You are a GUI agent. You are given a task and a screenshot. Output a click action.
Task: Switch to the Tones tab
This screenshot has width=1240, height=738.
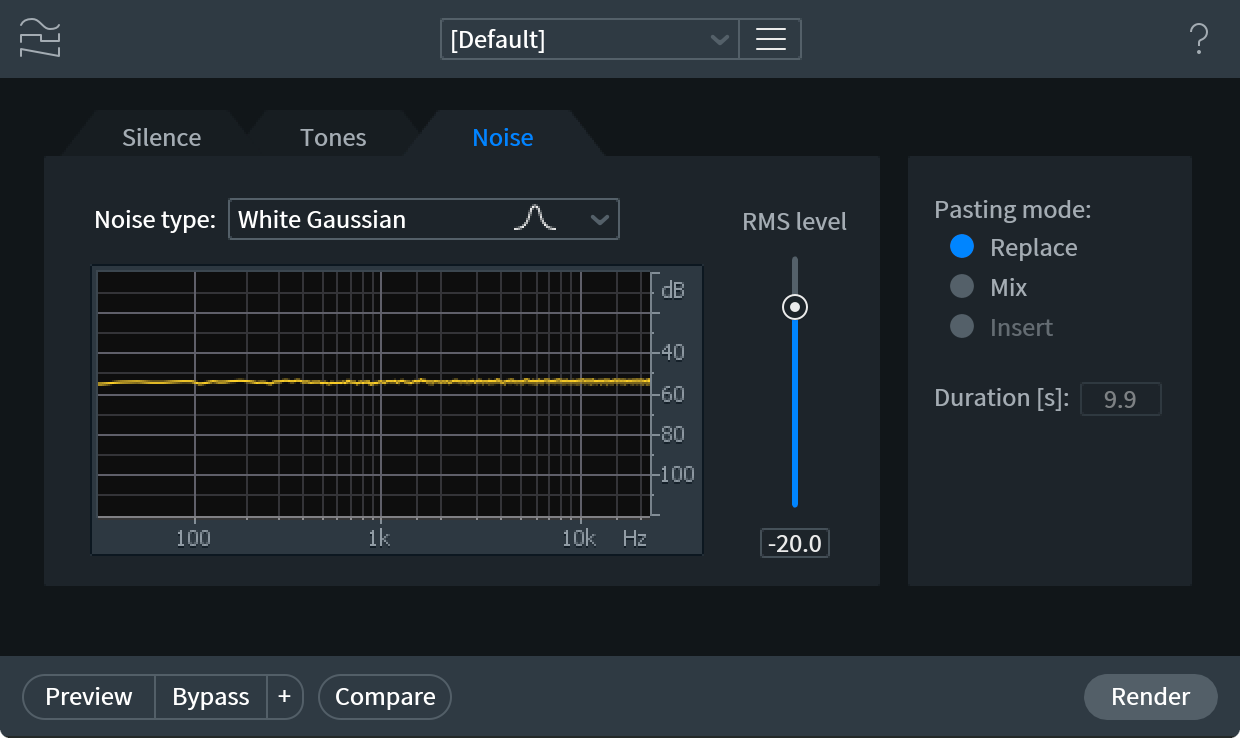point(333,137)
